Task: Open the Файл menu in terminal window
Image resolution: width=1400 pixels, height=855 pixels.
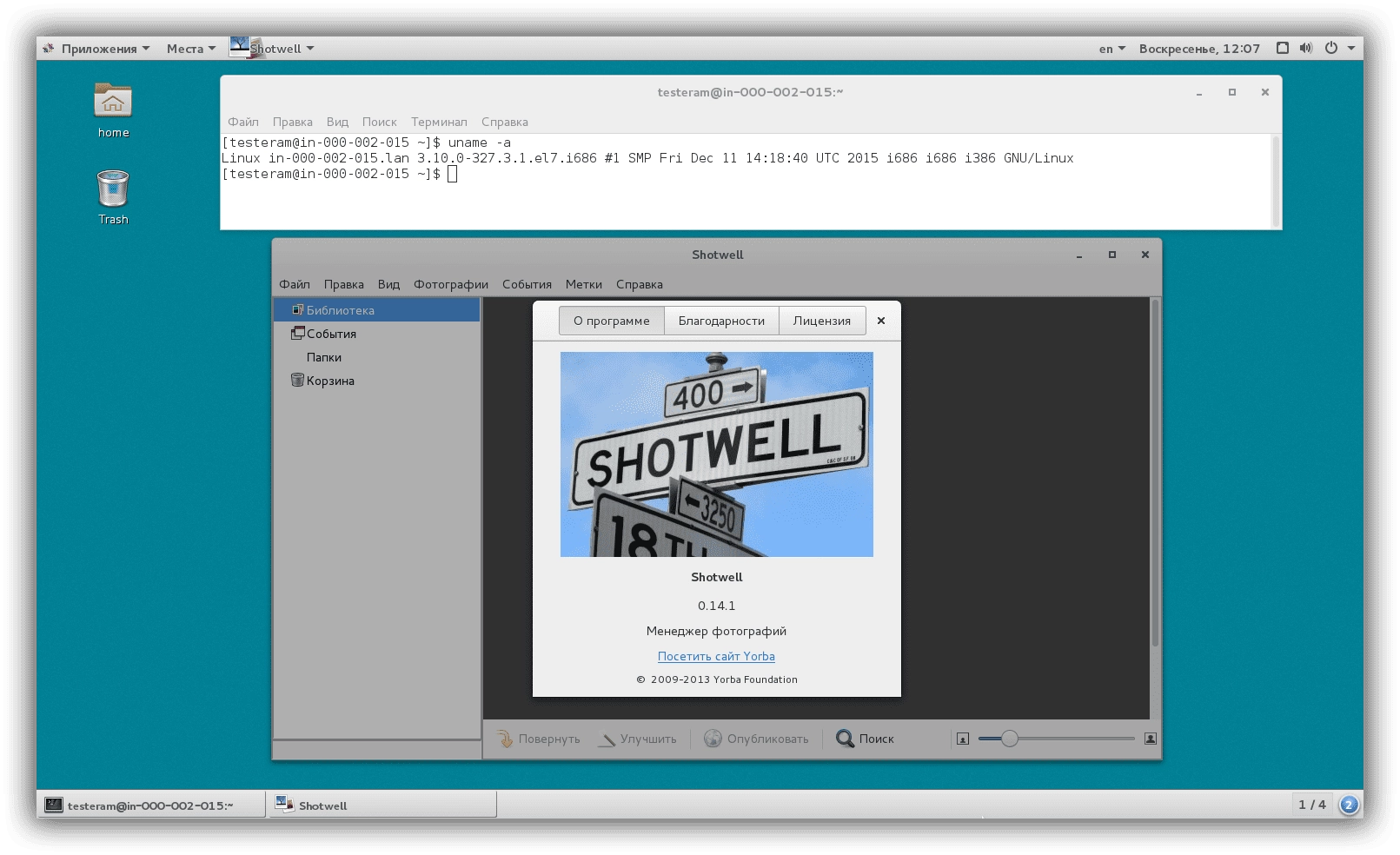Action: click(x=243, y=122)
